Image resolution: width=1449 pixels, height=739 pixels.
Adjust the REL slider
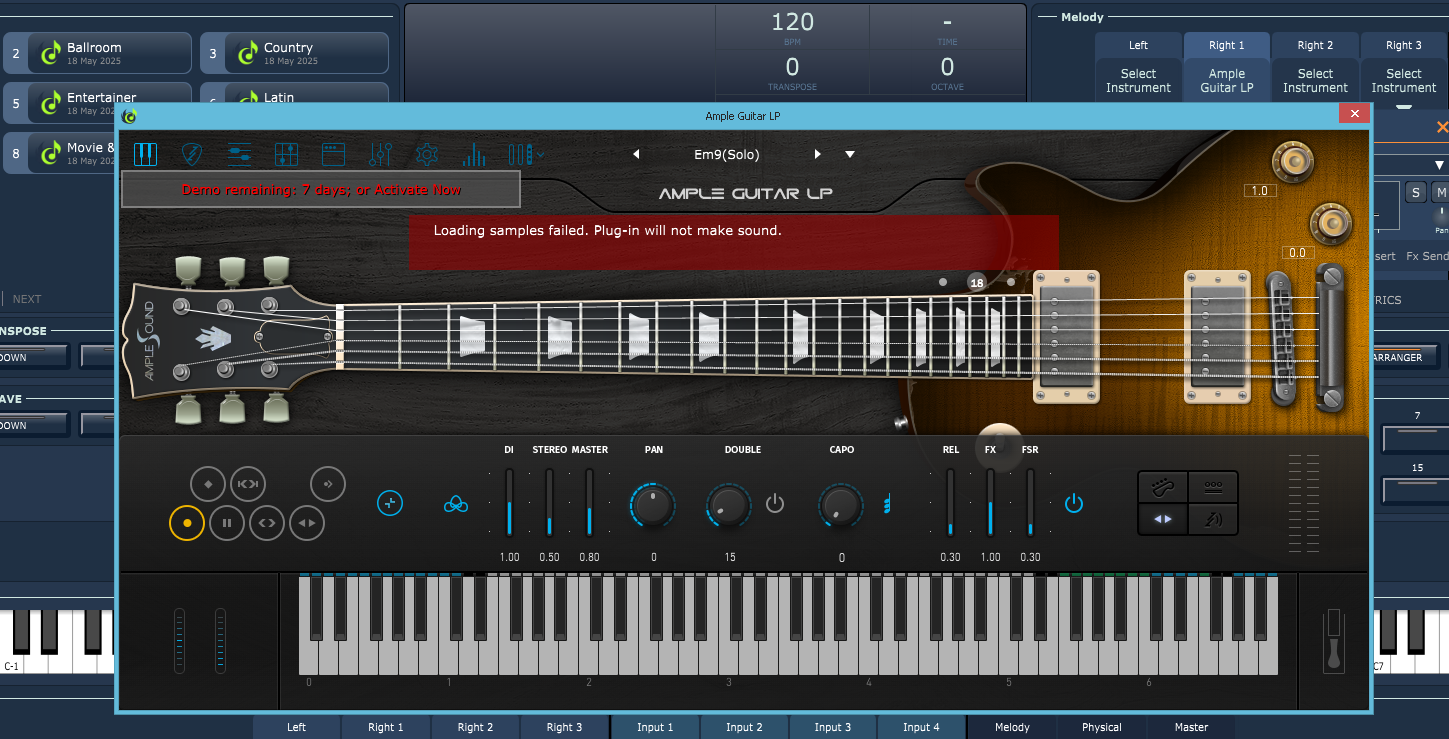950,502
